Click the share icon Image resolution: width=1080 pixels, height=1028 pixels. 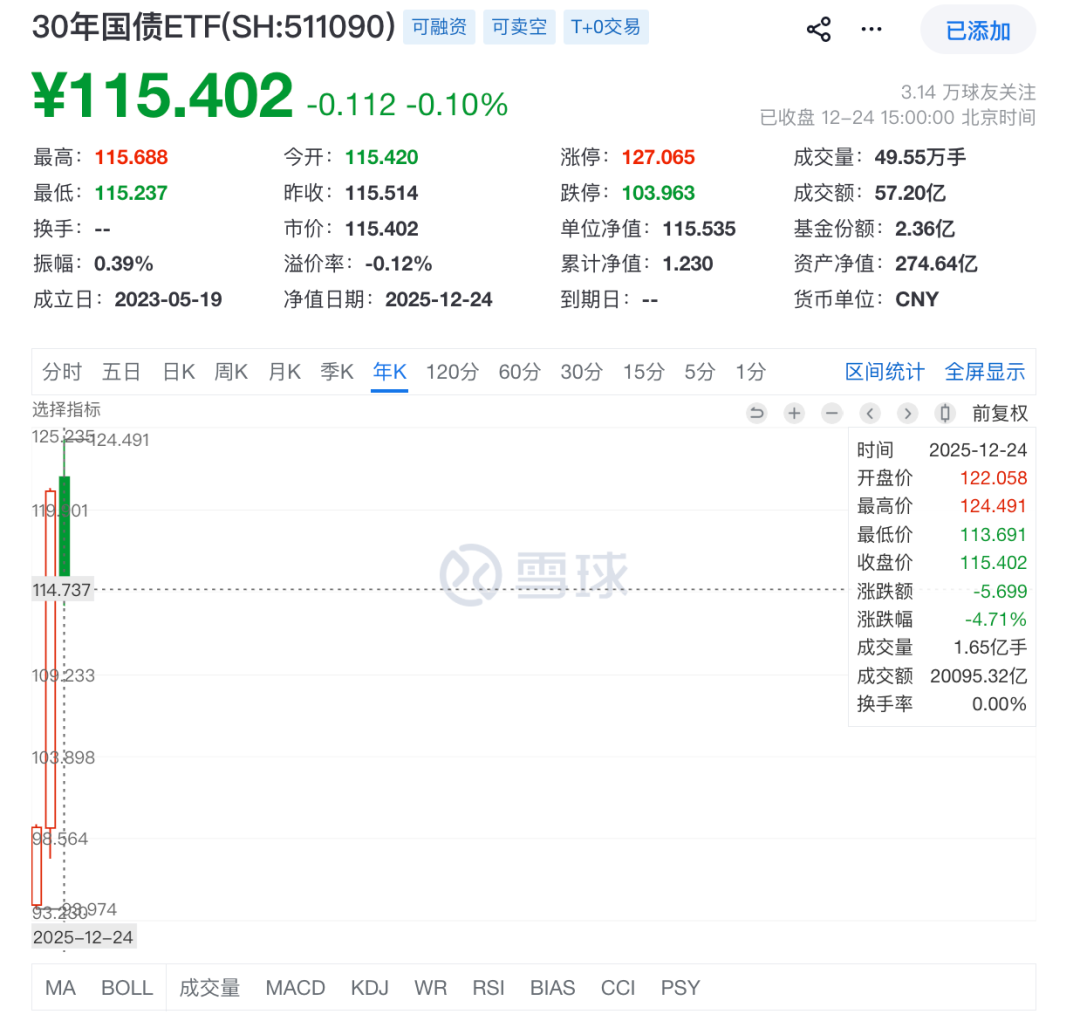click(818, 30)
